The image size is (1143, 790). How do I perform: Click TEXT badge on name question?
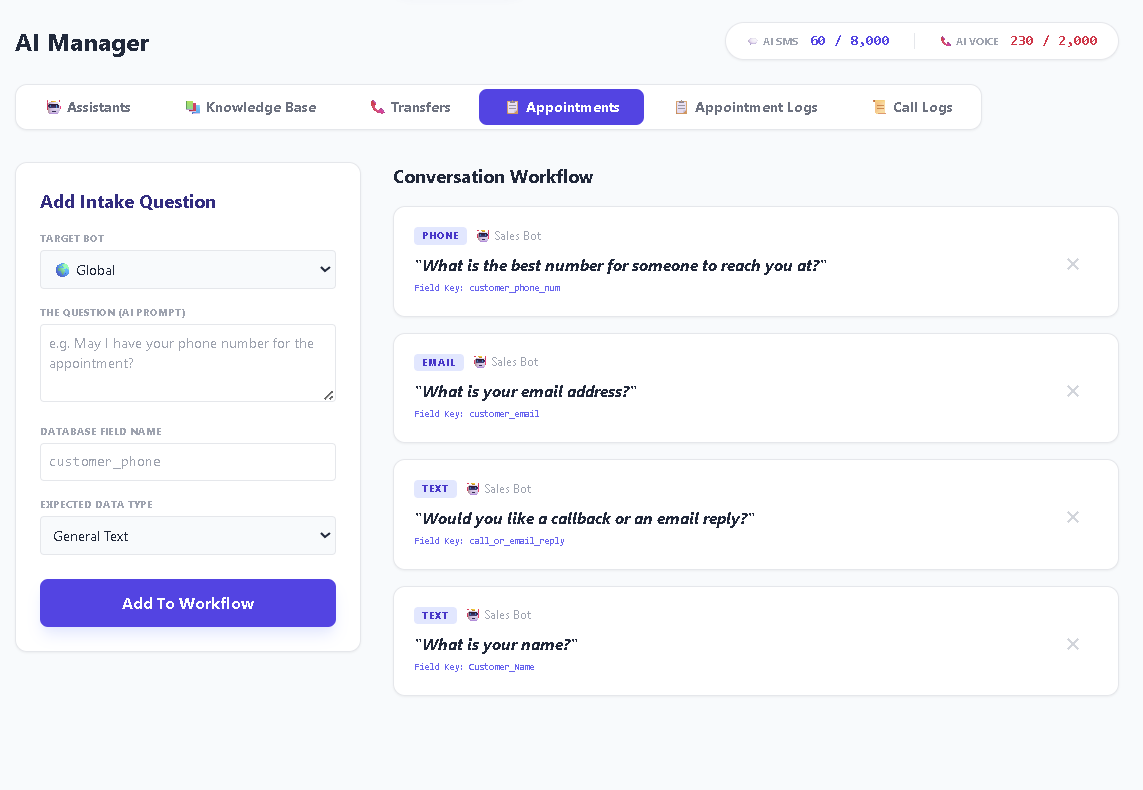pyautogui.click(x=435, y=615)
